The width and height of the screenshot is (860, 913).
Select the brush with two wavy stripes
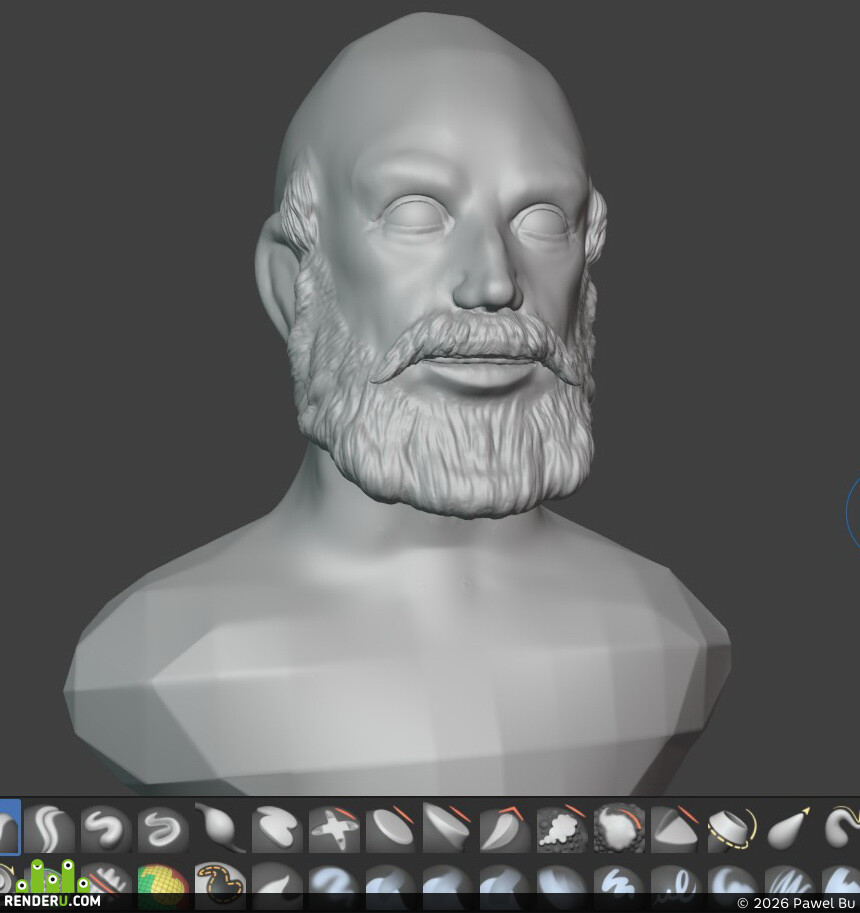[49, 827]
